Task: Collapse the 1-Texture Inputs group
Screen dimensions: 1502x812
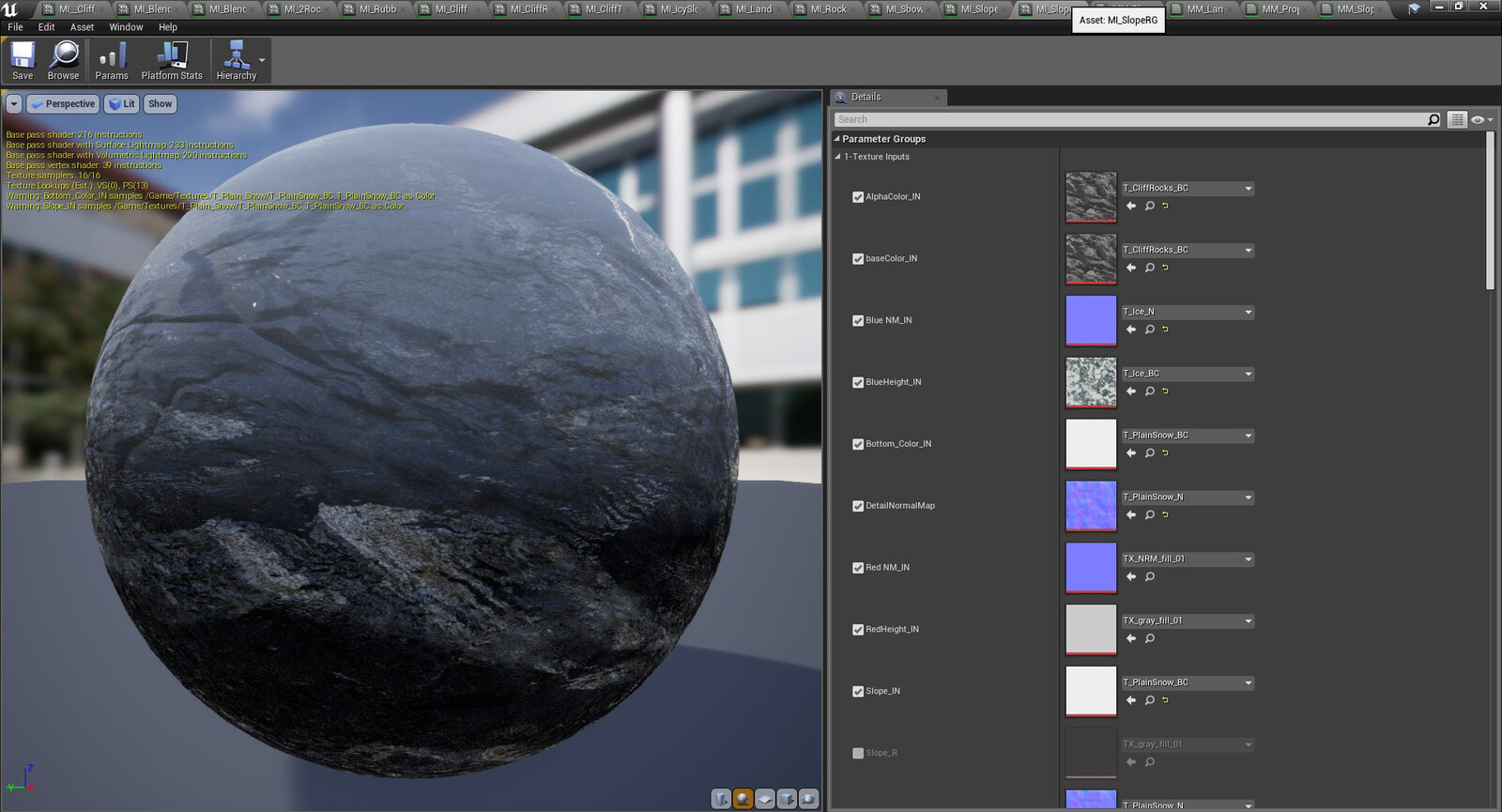Action: click(838, 157)
